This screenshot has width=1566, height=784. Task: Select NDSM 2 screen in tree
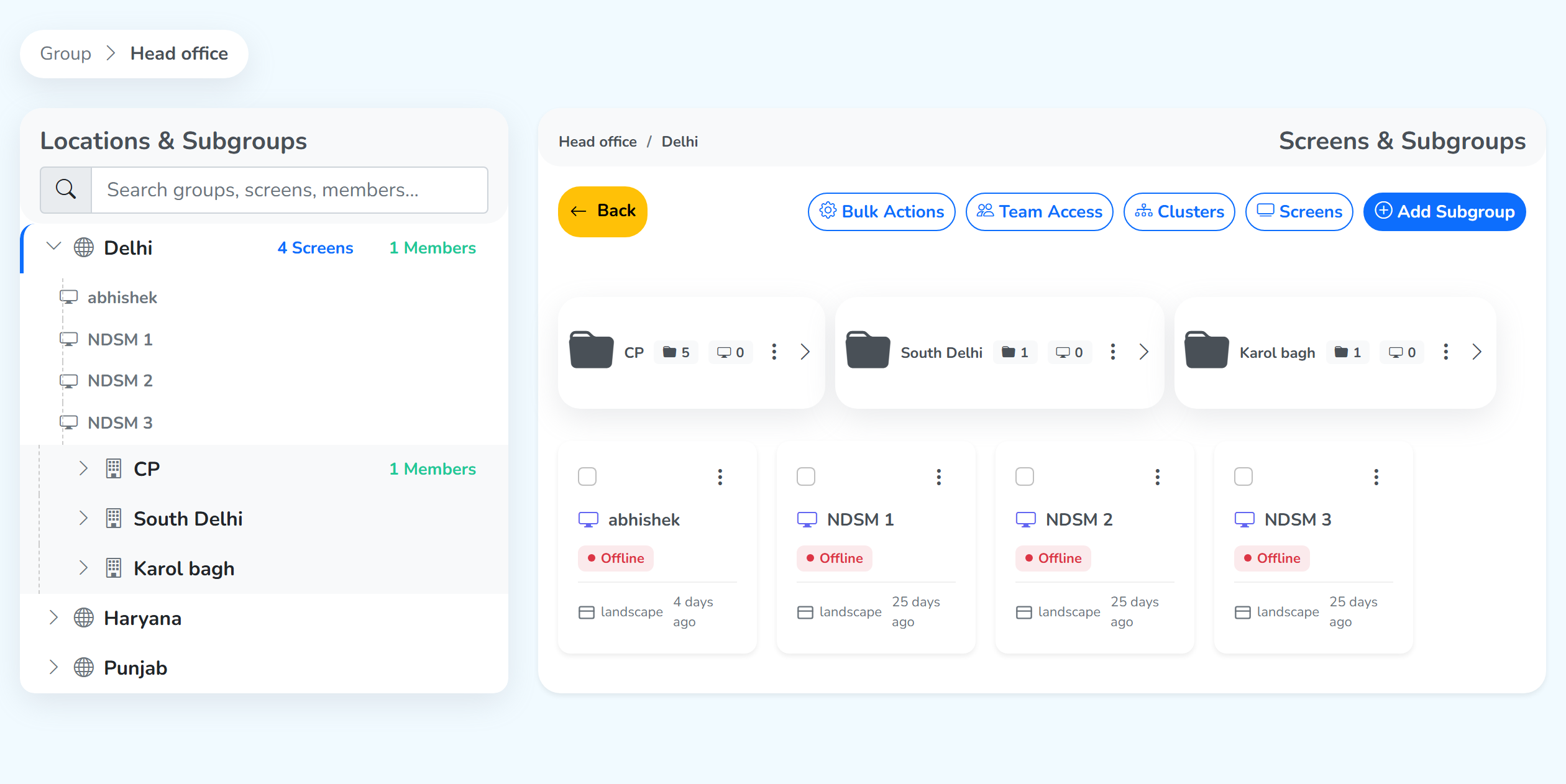(120, 380)
